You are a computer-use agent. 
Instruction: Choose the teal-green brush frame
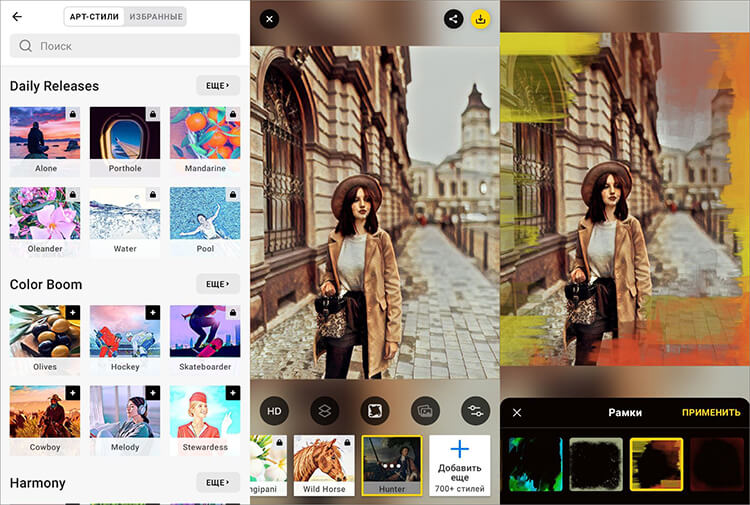tap(536, 464)
